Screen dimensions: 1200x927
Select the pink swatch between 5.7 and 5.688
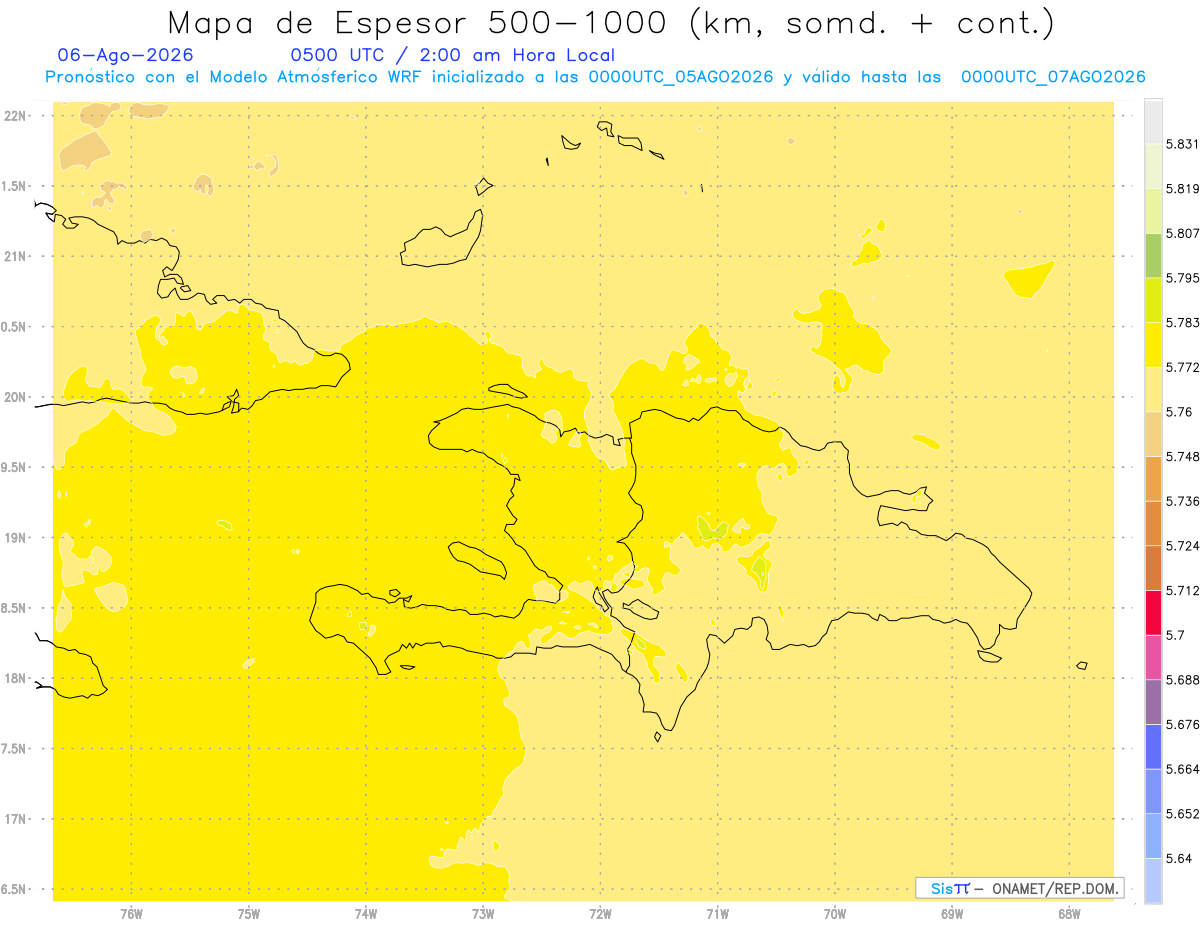[x=1153, y=657]
